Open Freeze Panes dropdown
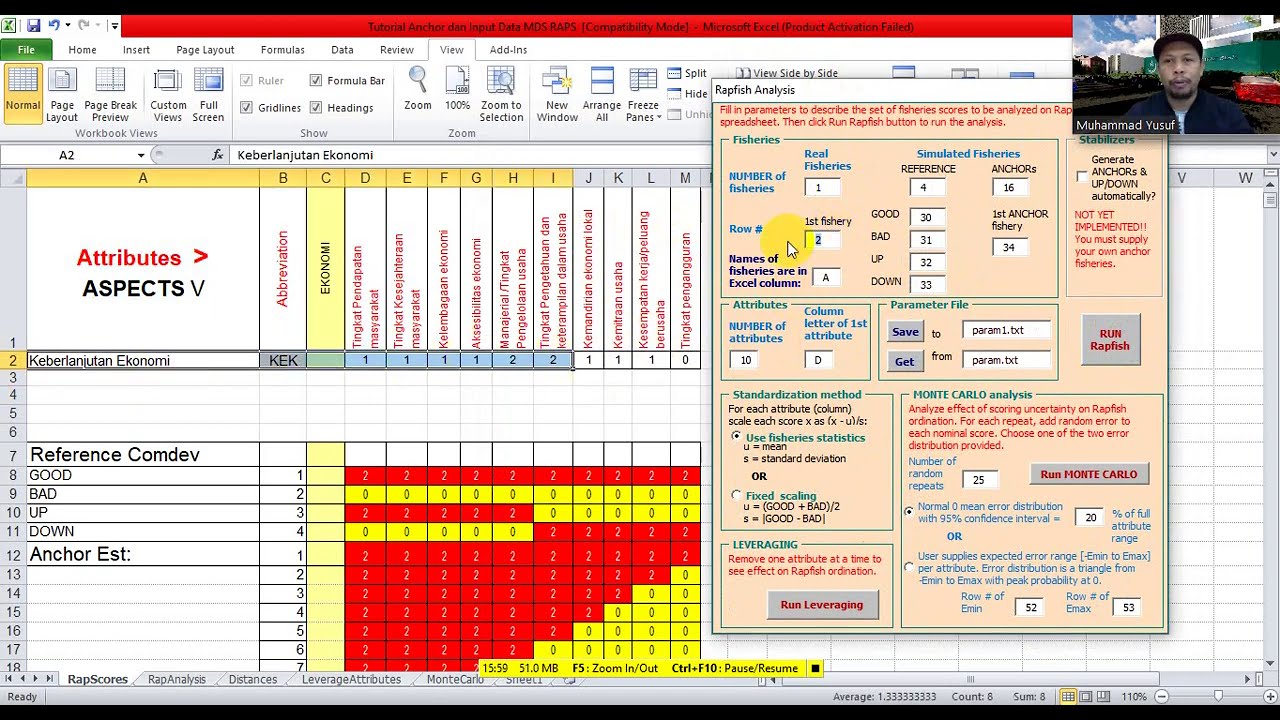Viewport: 1280px width, 720px height. [x=643, y=96]
